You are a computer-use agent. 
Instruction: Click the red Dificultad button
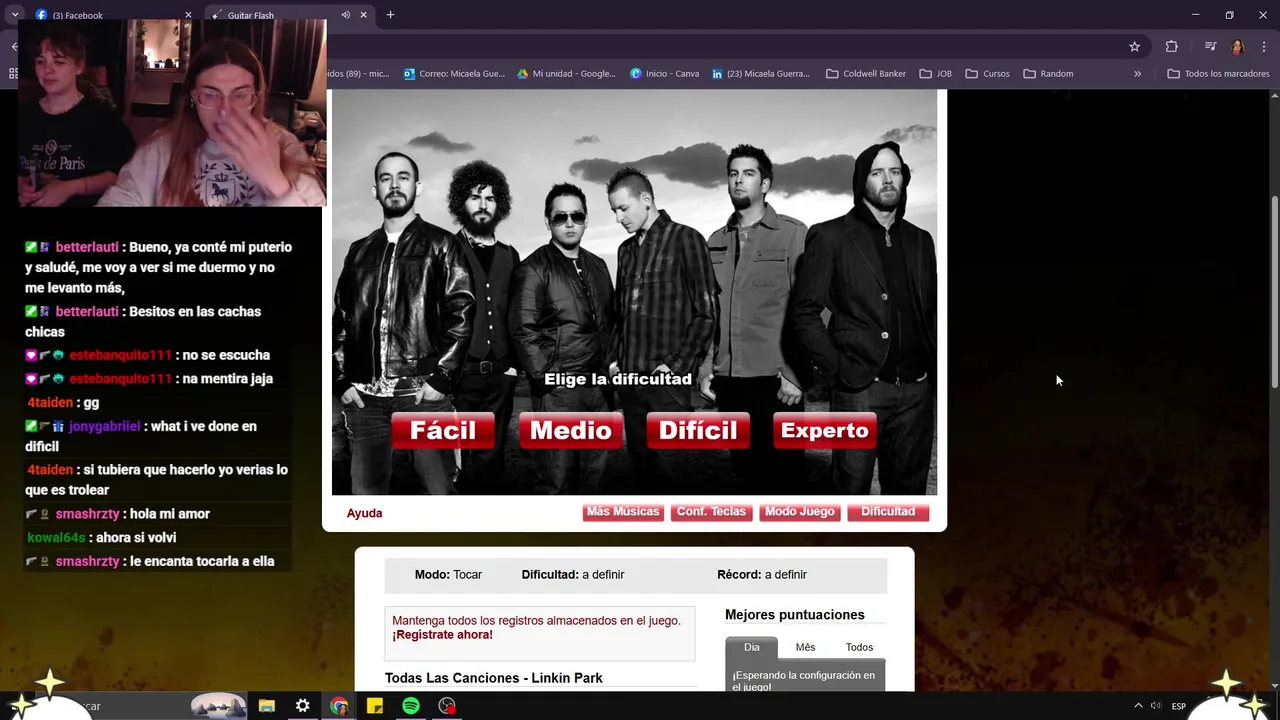coord(888,512)
